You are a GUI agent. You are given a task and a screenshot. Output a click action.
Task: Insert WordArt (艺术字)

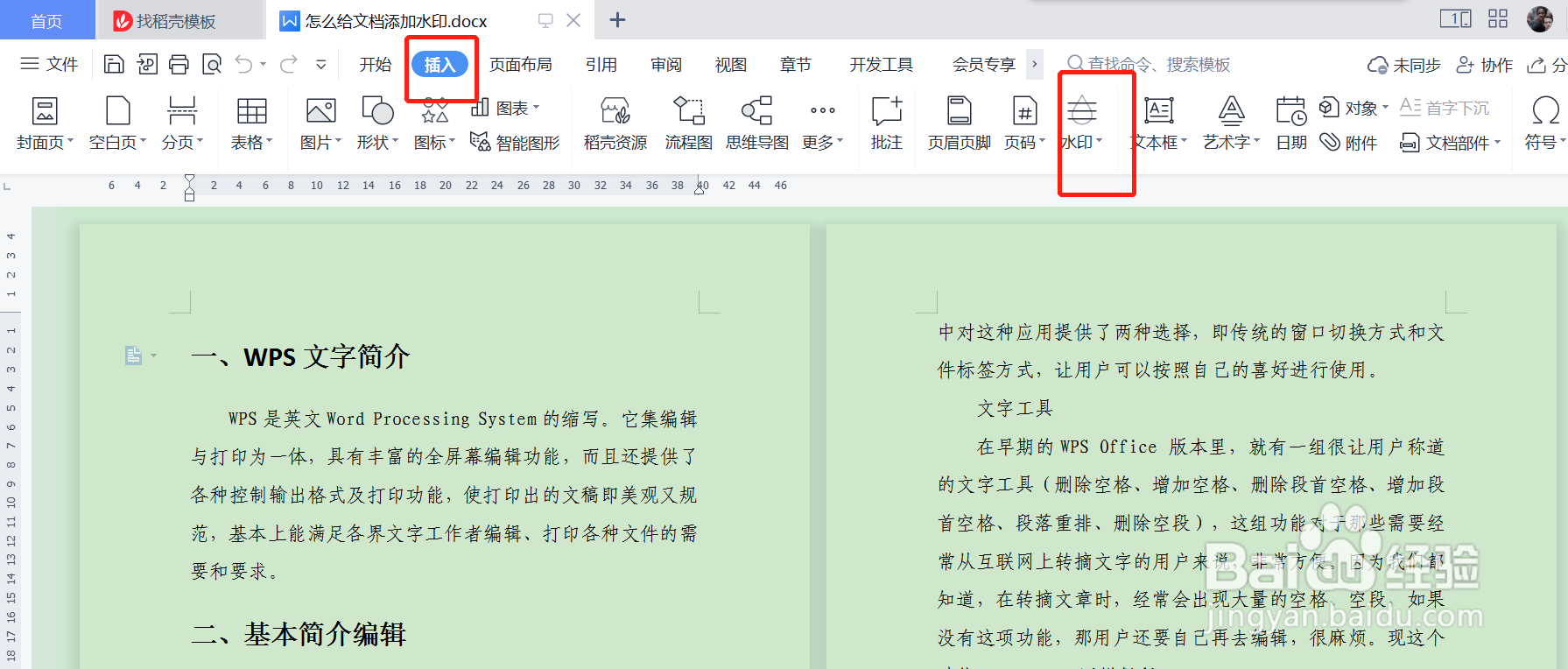(x=1231, y=123)
